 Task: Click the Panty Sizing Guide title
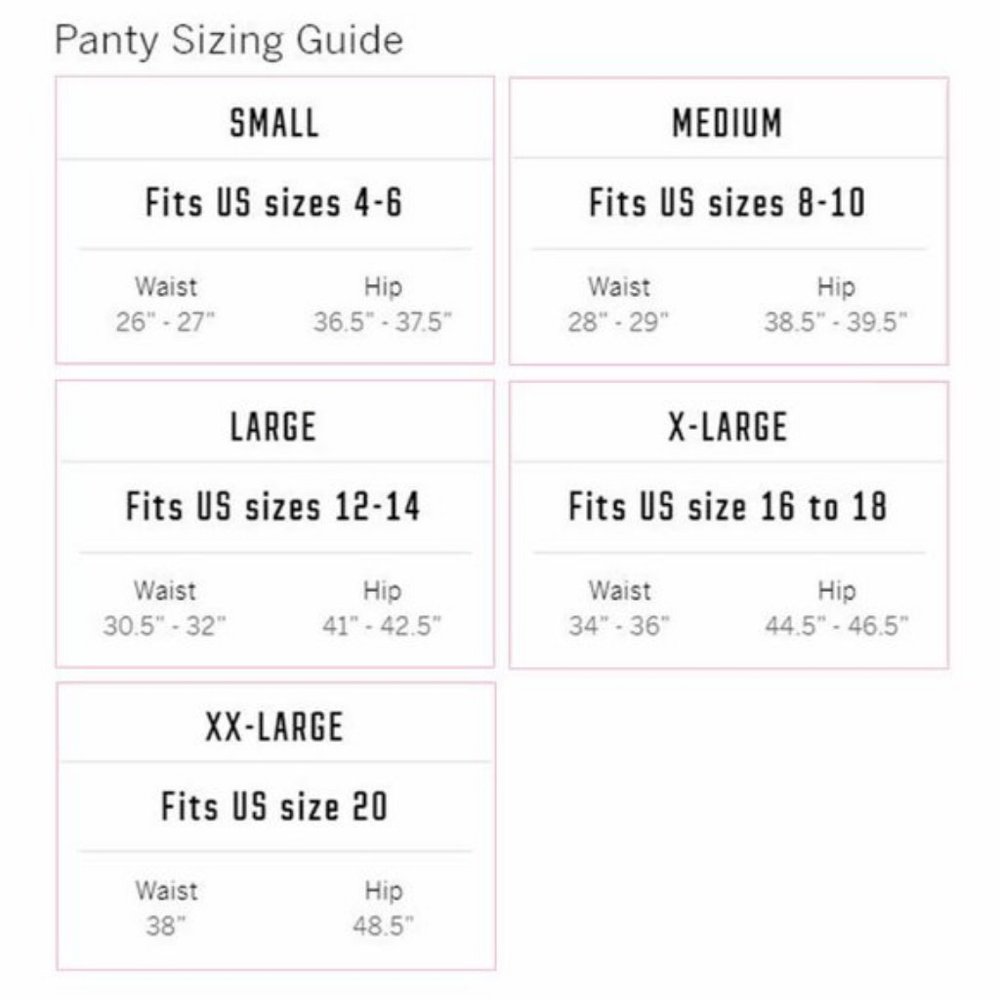pyautogui.click(x=229, y=41)
